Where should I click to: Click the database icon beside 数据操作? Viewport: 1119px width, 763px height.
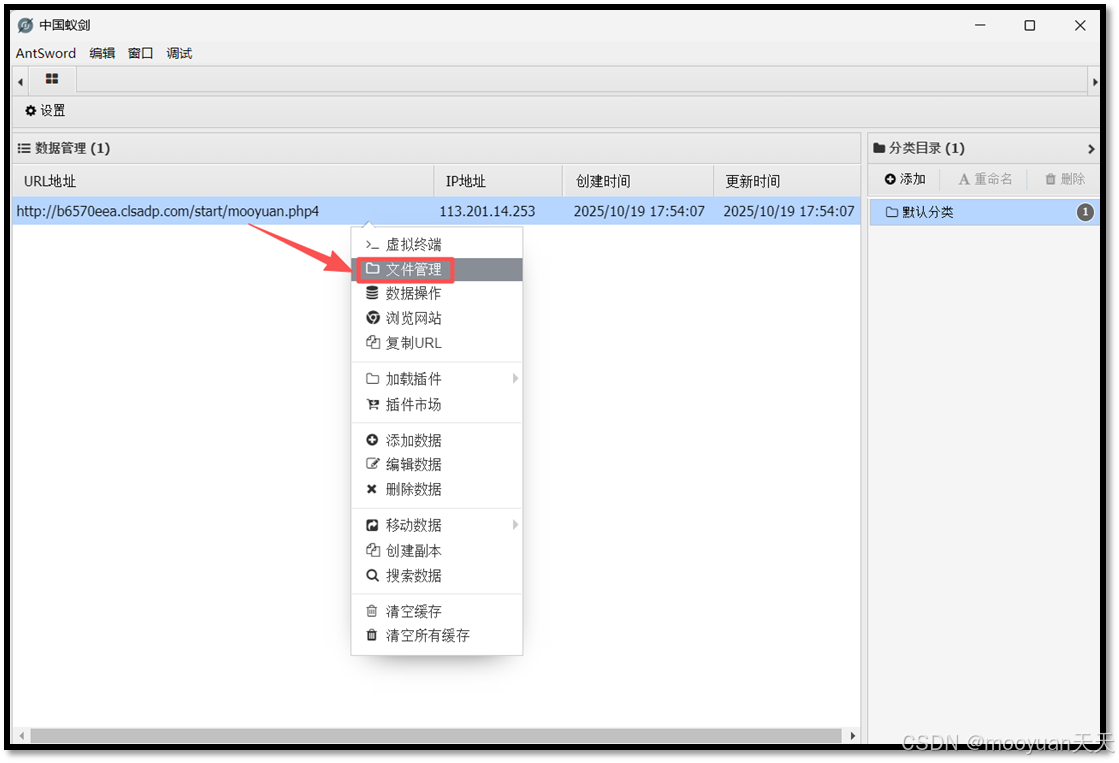tap(372, 293)
